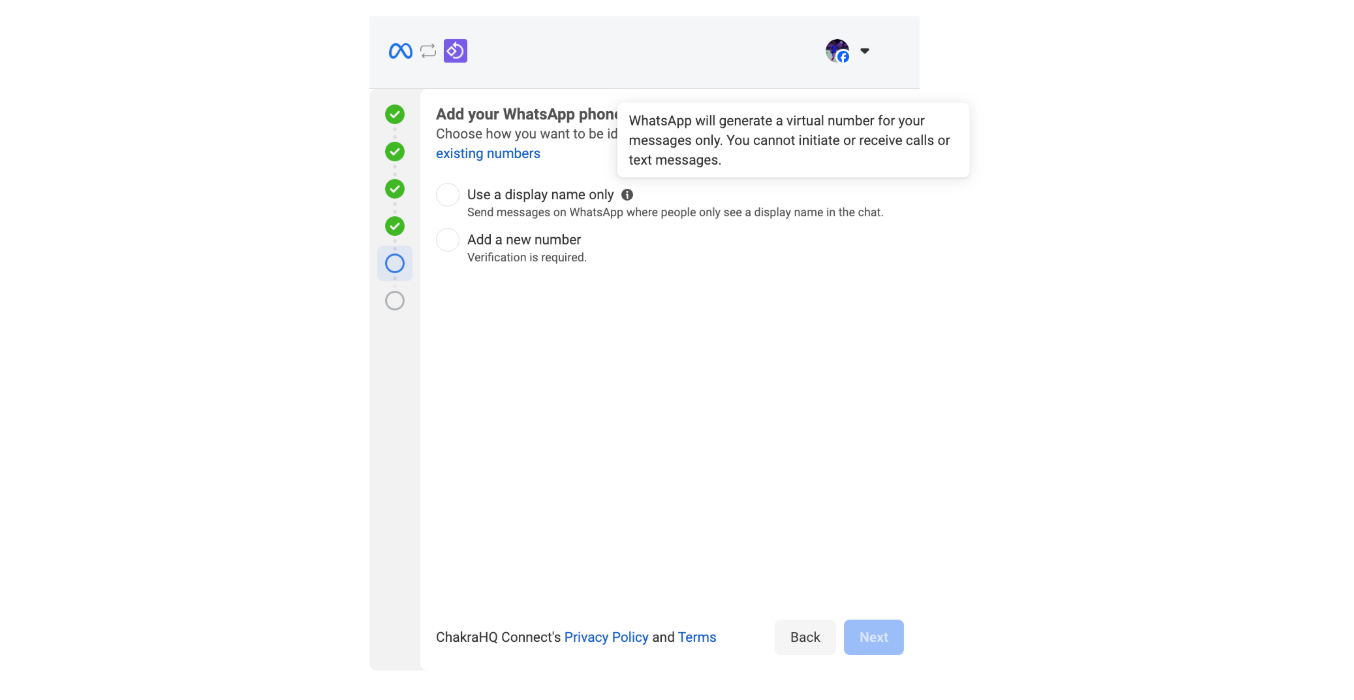The width and height of the screenshot is (1354, 700).
Task: Click the 'Add a new number' label text
Action: [524, 240]
